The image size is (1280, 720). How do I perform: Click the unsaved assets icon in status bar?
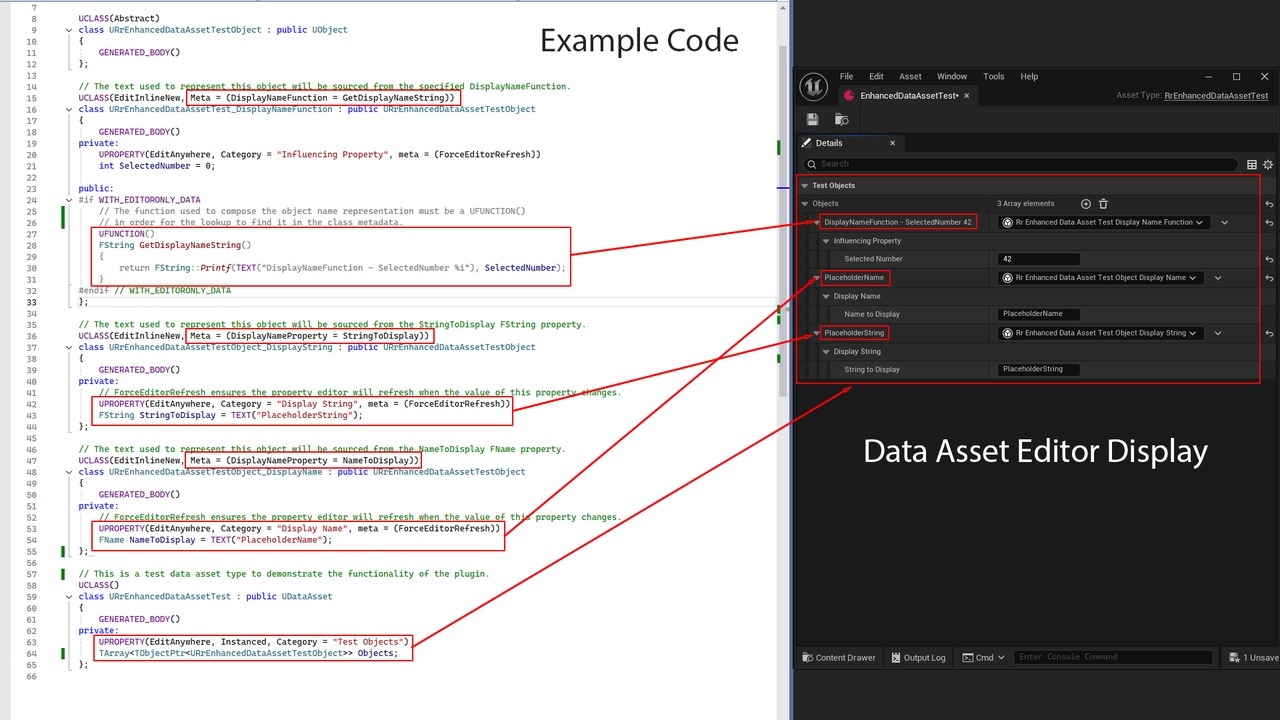click(1232, 657)
